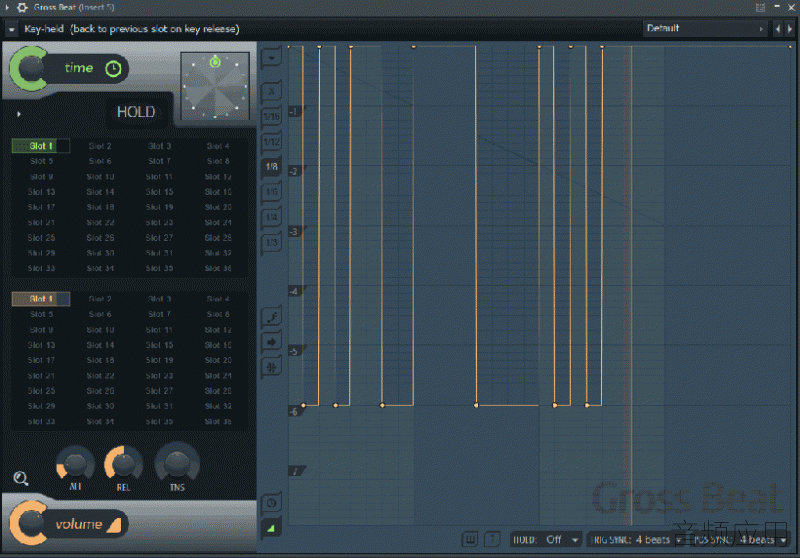
Task: Open the top-left plugin menu arrow
Action: pyautogui.click(x=11, y=29)
